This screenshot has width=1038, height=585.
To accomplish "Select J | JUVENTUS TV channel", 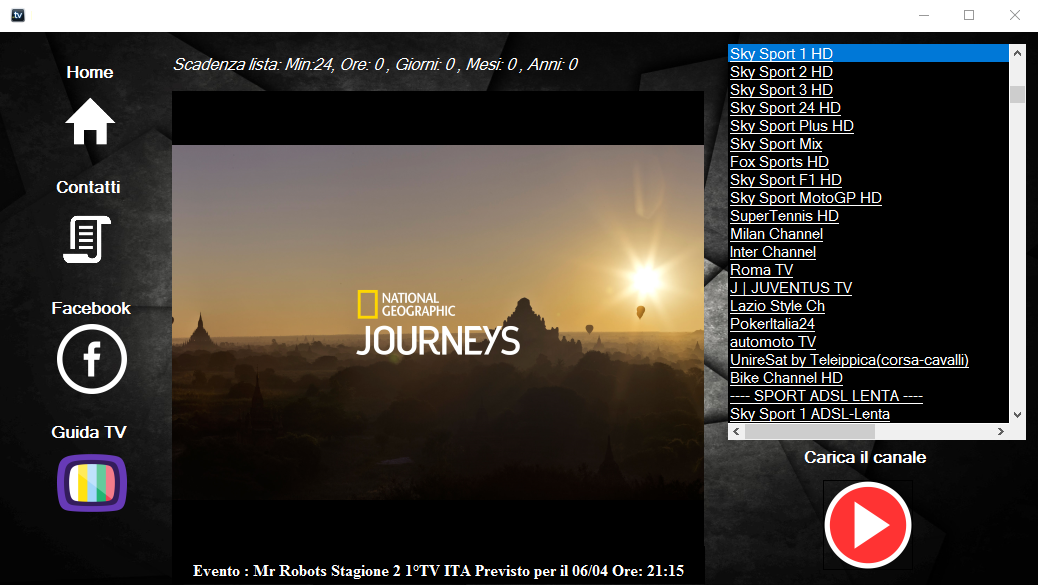I will (790, 287).
